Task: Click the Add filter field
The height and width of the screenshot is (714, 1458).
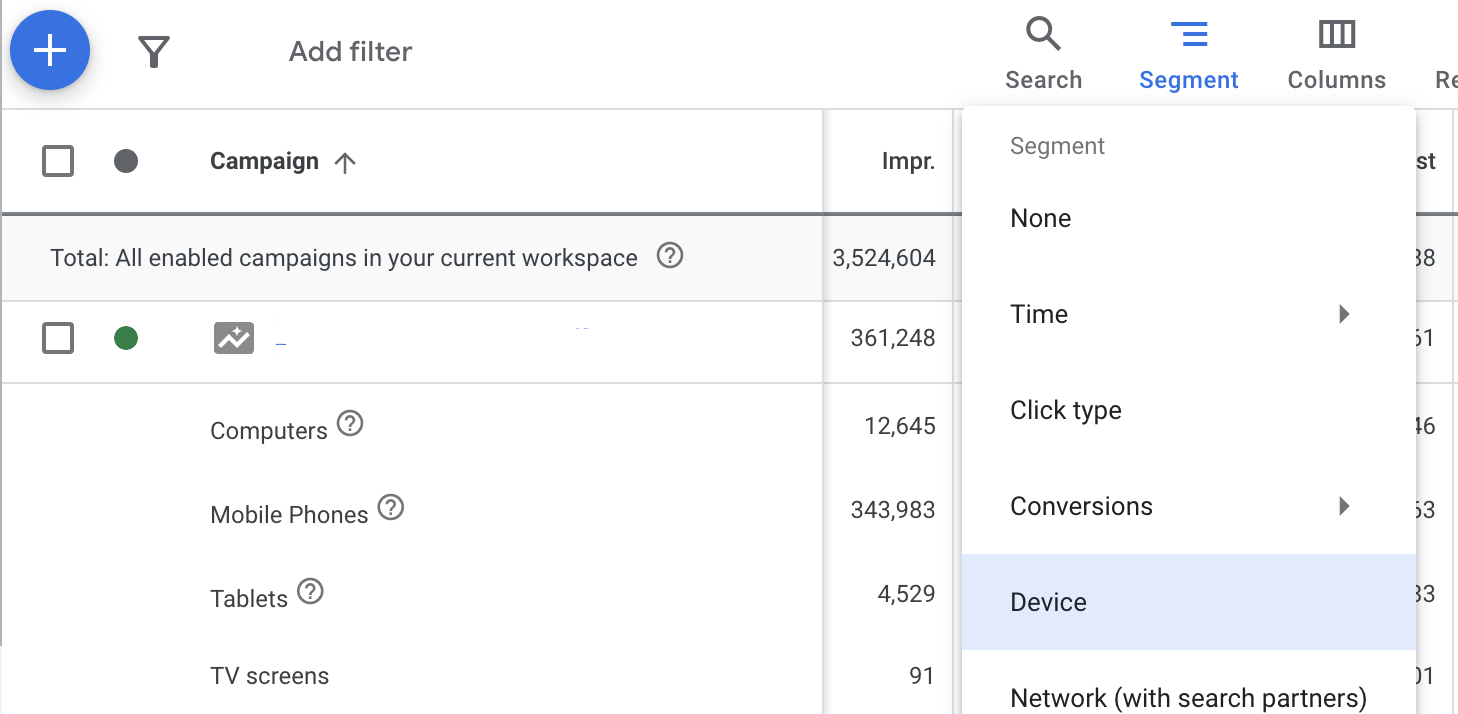Action: point(351,52)
